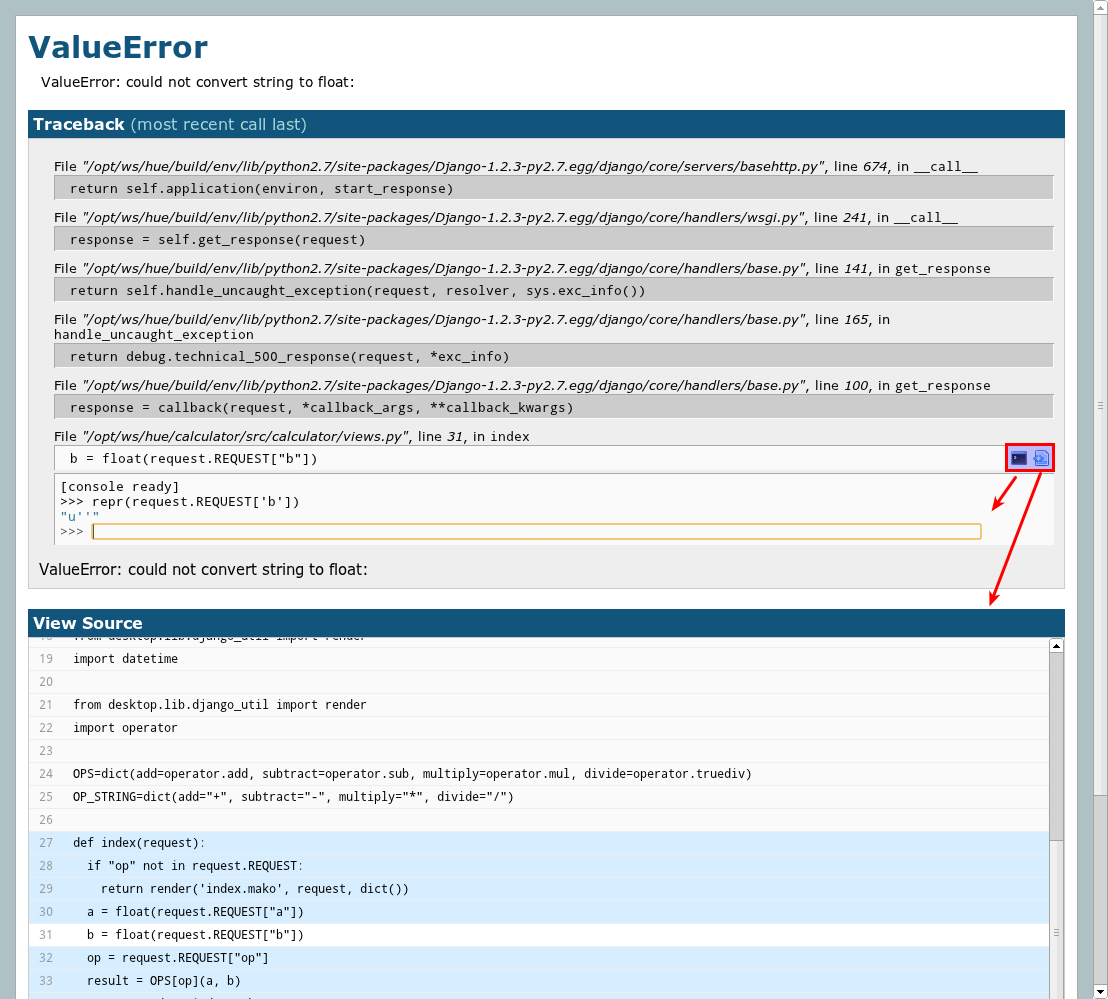Click the handle_uncaught_exception return statement frame
1108x999 pixels.
point(357,291)
